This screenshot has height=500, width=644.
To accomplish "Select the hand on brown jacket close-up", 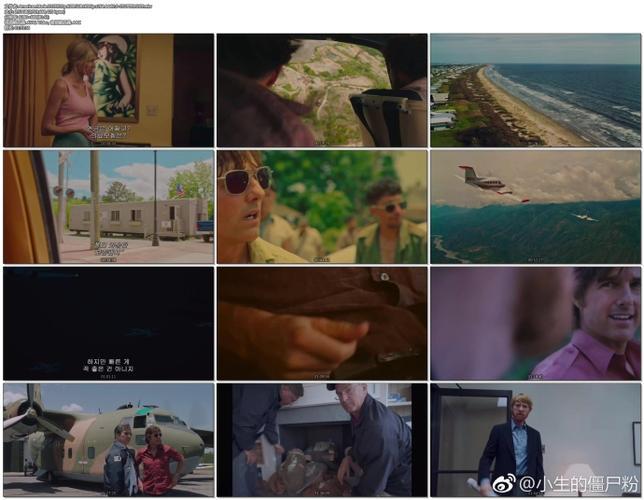I will click(322, 323).
